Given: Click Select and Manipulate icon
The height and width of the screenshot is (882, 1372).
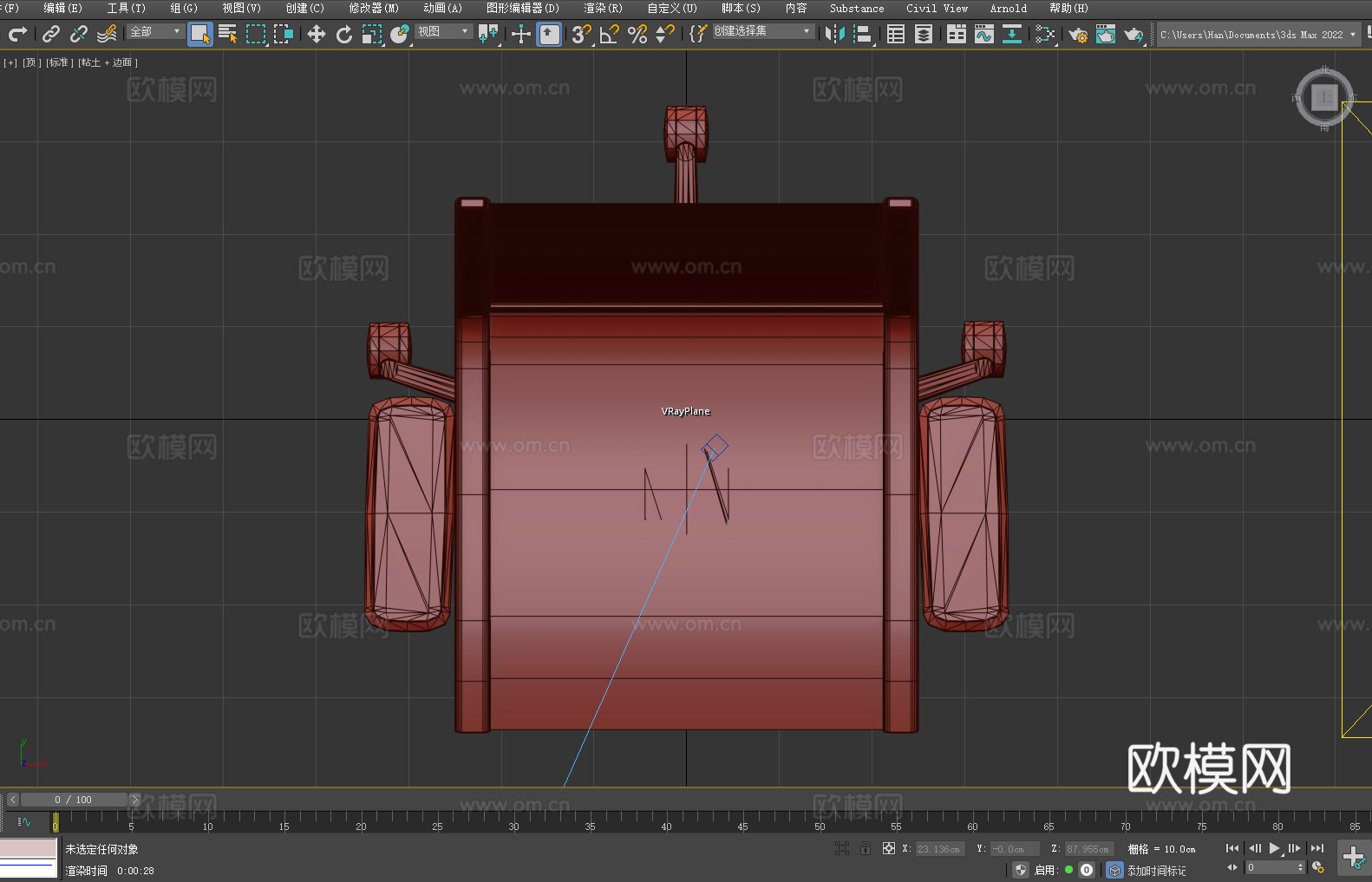Looking at the screenshot, I should [521, 34].
